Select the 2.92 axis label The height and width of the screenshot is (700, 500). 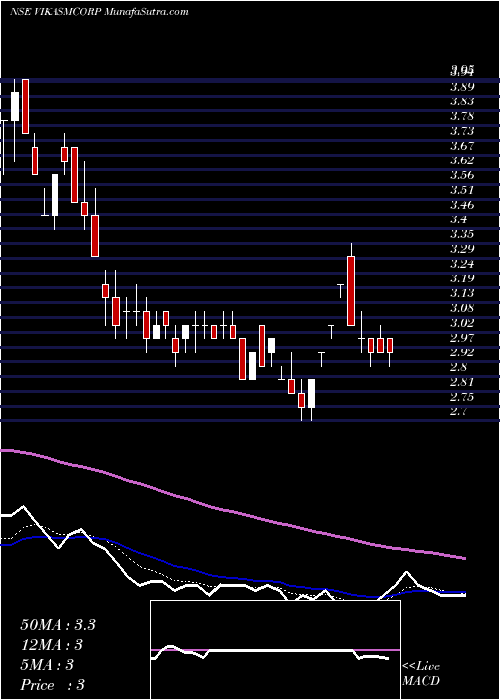(462, 352)
